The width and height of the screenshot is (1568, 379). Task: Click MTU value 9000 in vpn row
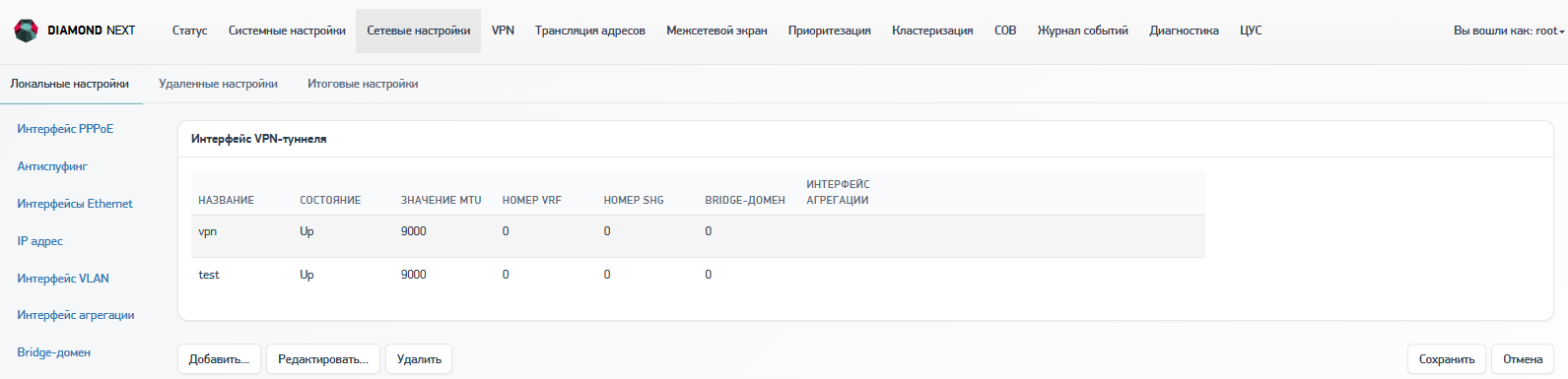click(413, 231)
